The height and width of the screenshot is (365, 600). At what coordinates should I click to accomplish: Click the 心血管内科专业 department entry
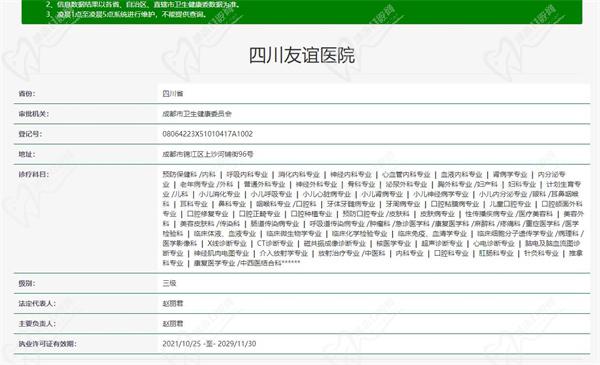click(x=406, y=174)
